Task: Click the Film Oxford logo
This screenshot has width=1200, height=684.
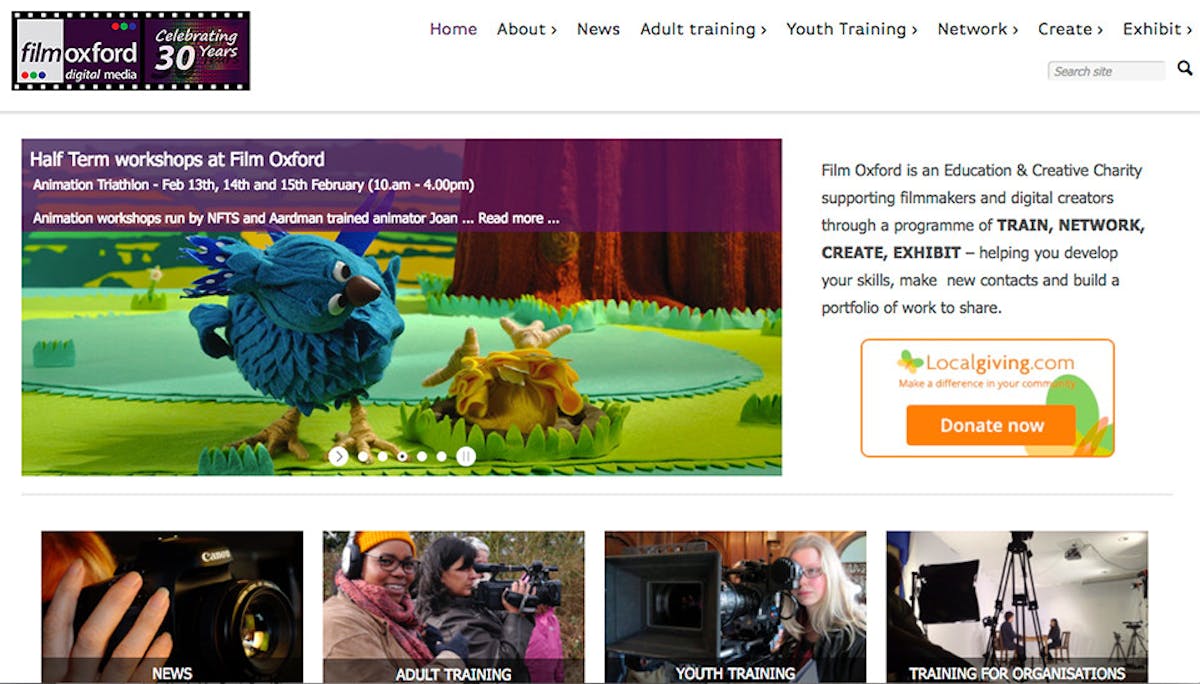Action: click(131, 51)
